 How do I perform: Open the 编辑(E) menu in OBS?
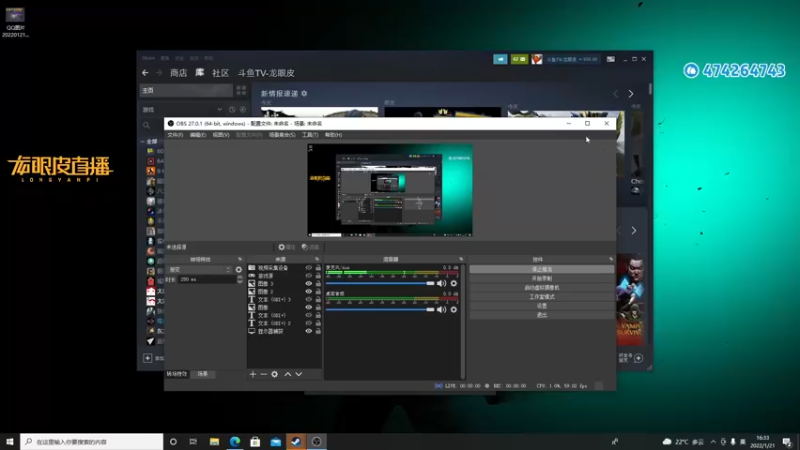pos(198,135)
